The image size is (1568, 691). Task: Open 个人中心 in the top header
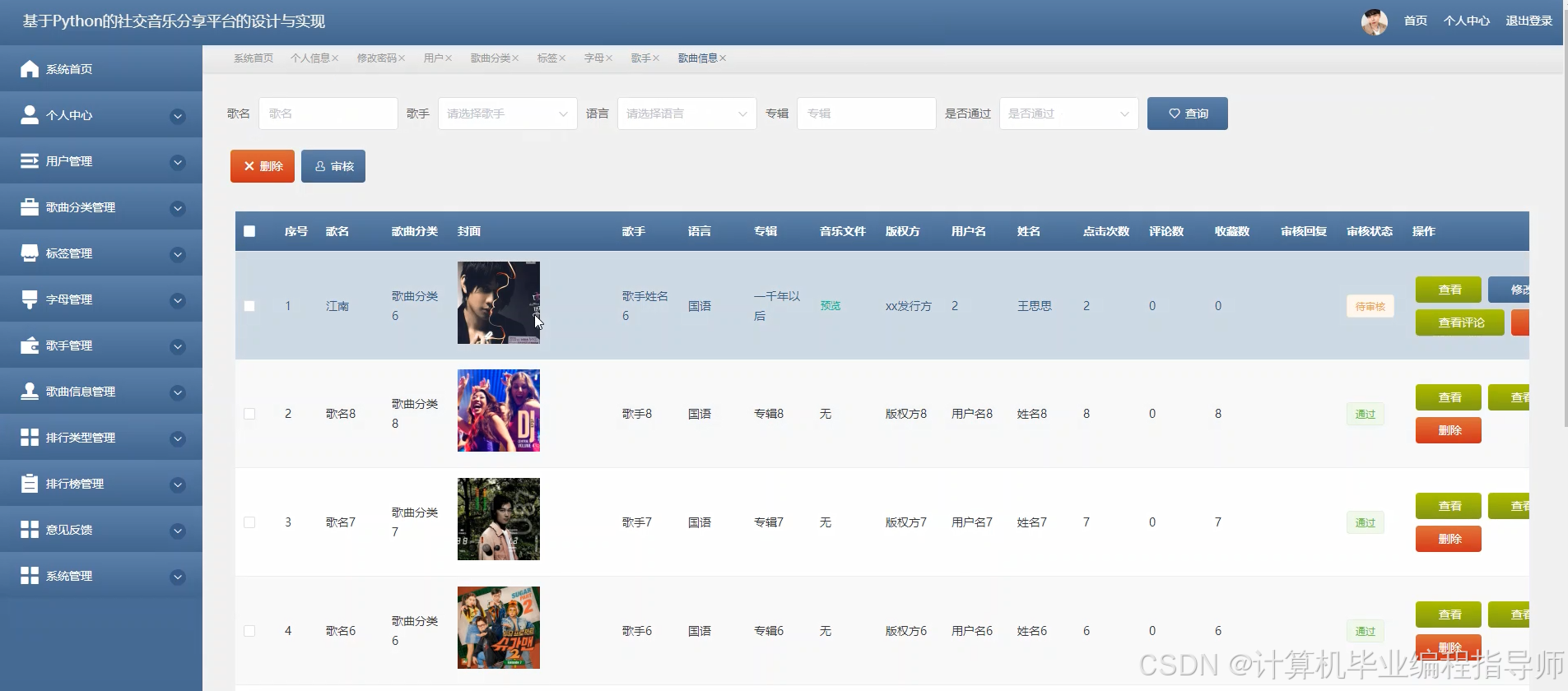pyautogui.click(x=1467, y=21)
